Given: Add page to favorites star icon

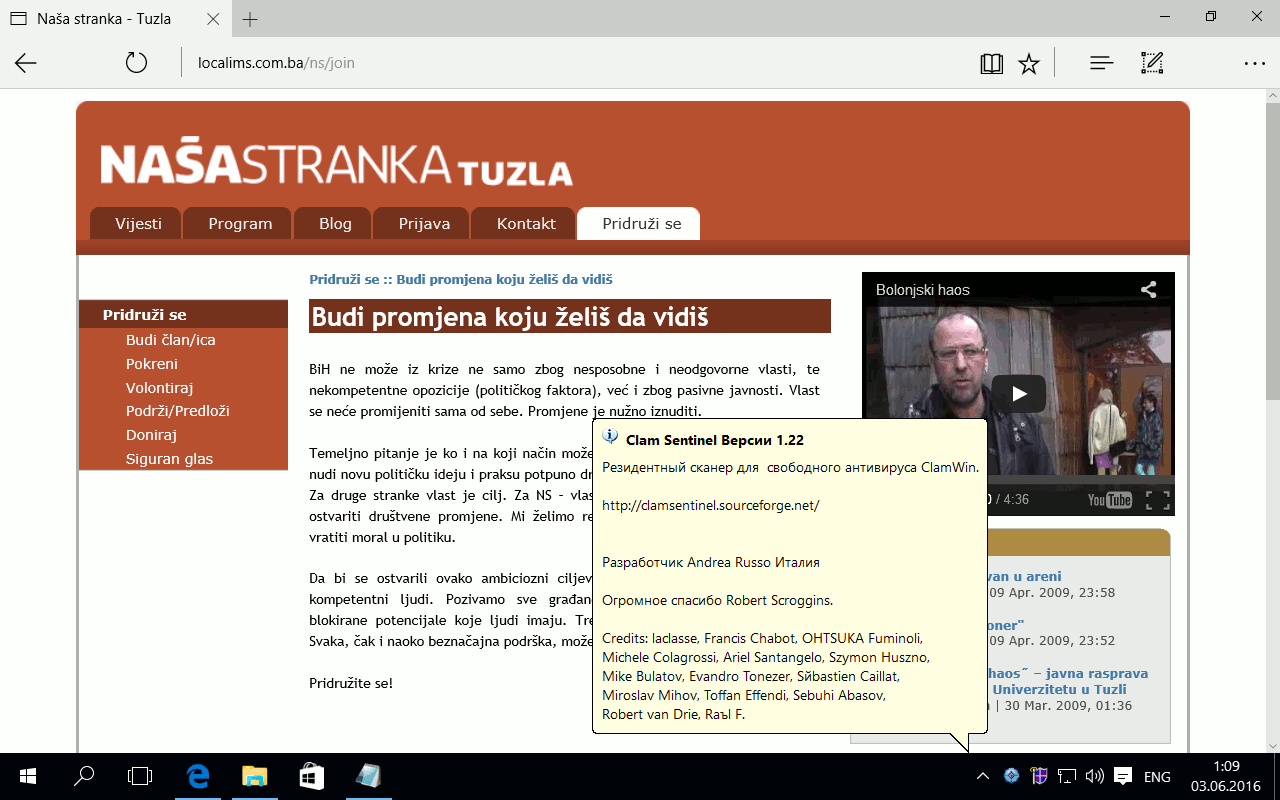Looking at the screenshot, I should tap(1028, 64).
